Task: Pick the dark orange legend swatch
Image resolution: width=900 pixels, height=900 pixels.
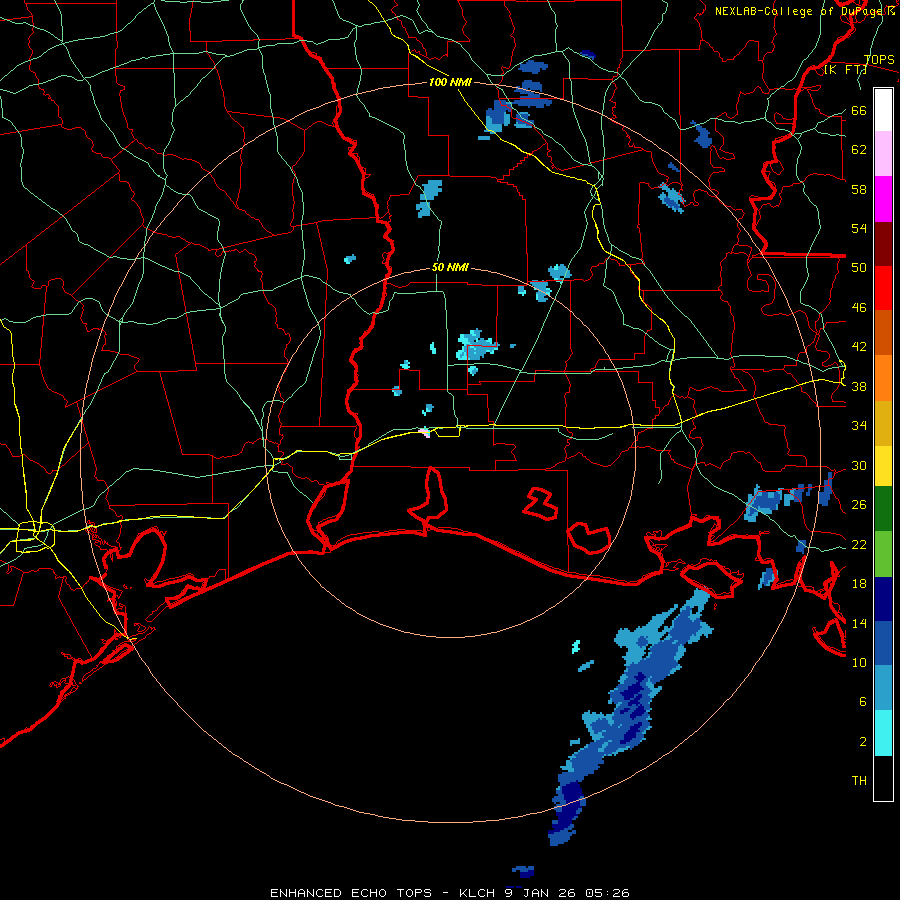Action: (x=883, y=332)
